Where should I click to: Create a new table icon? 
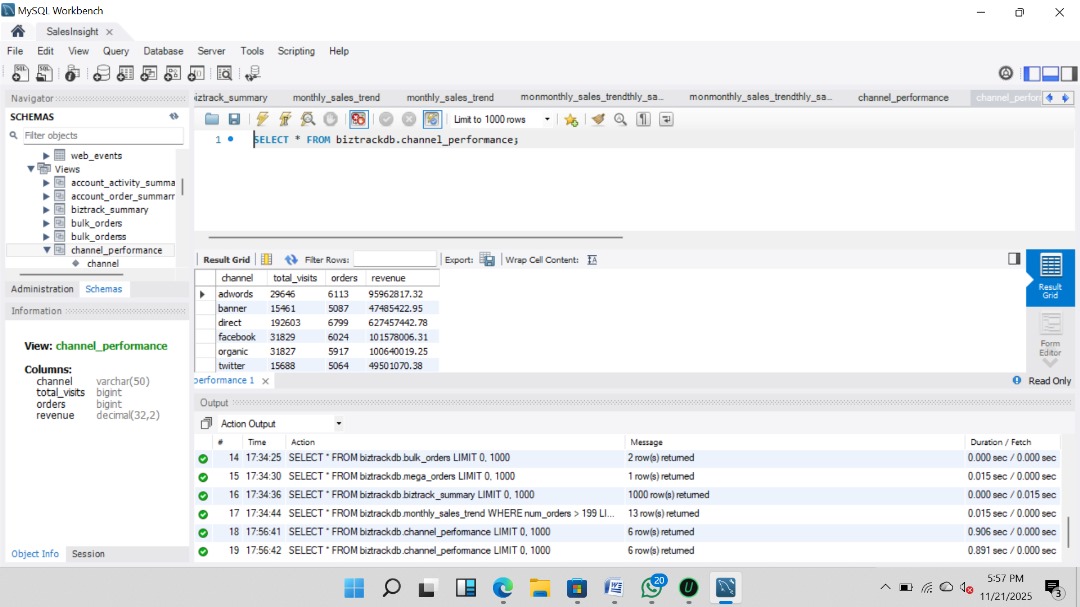[x=125, y=73]
